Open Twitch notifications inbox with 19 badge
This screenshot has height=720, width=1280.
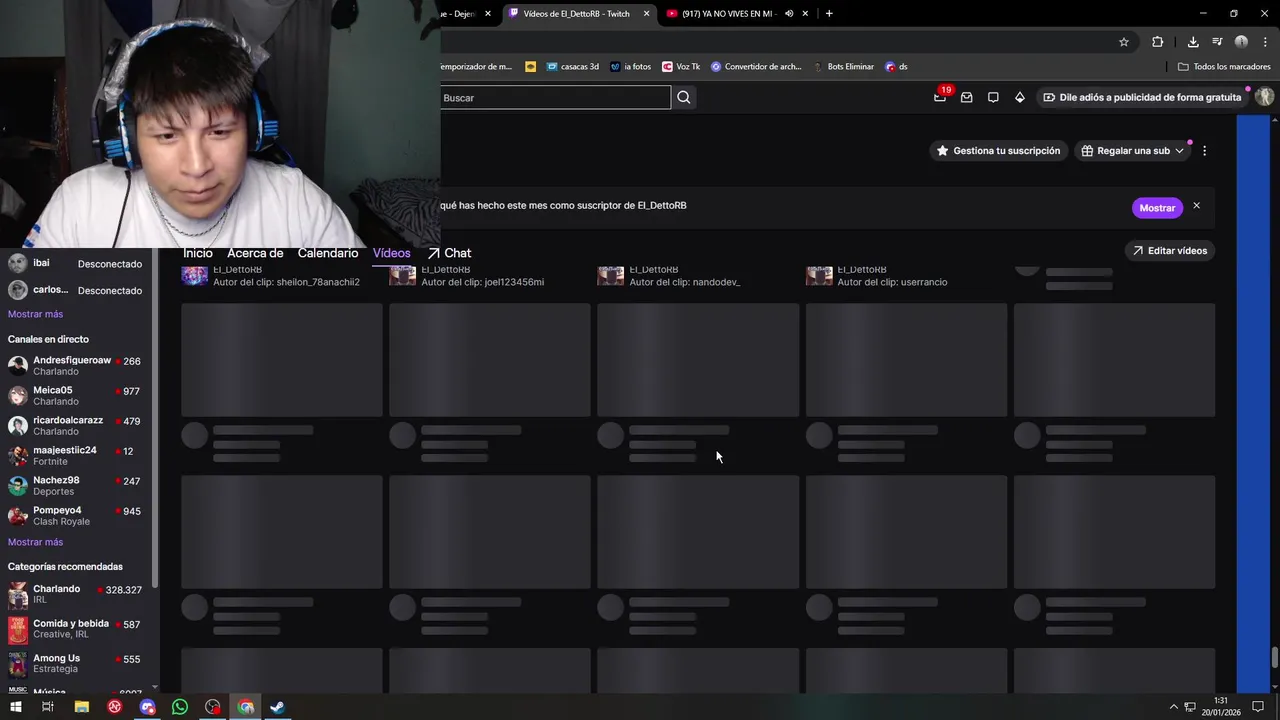click(940, 97)
